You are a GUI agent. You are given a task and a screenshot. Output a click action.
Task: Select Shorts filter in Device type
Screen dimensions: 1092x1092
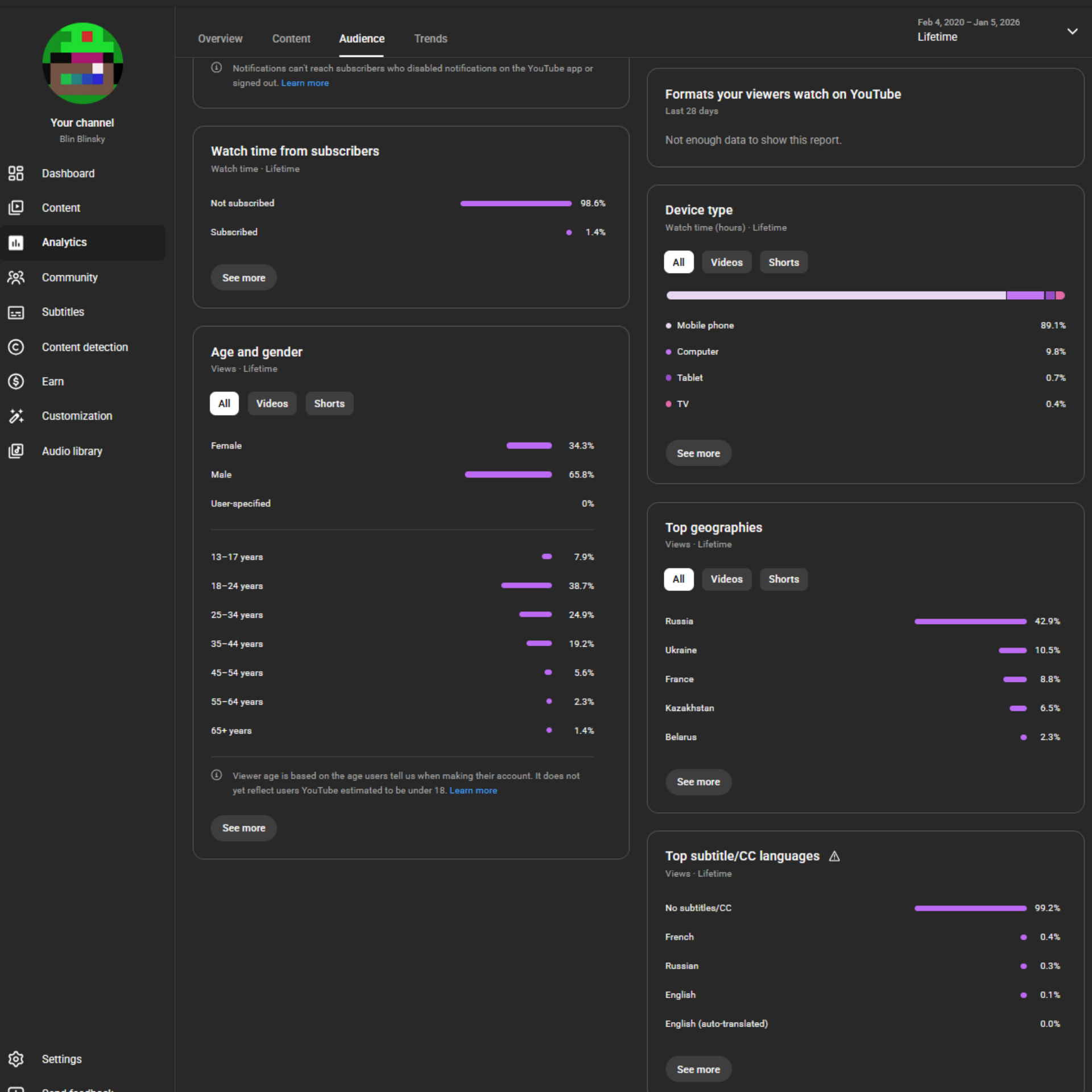point(783,262)
